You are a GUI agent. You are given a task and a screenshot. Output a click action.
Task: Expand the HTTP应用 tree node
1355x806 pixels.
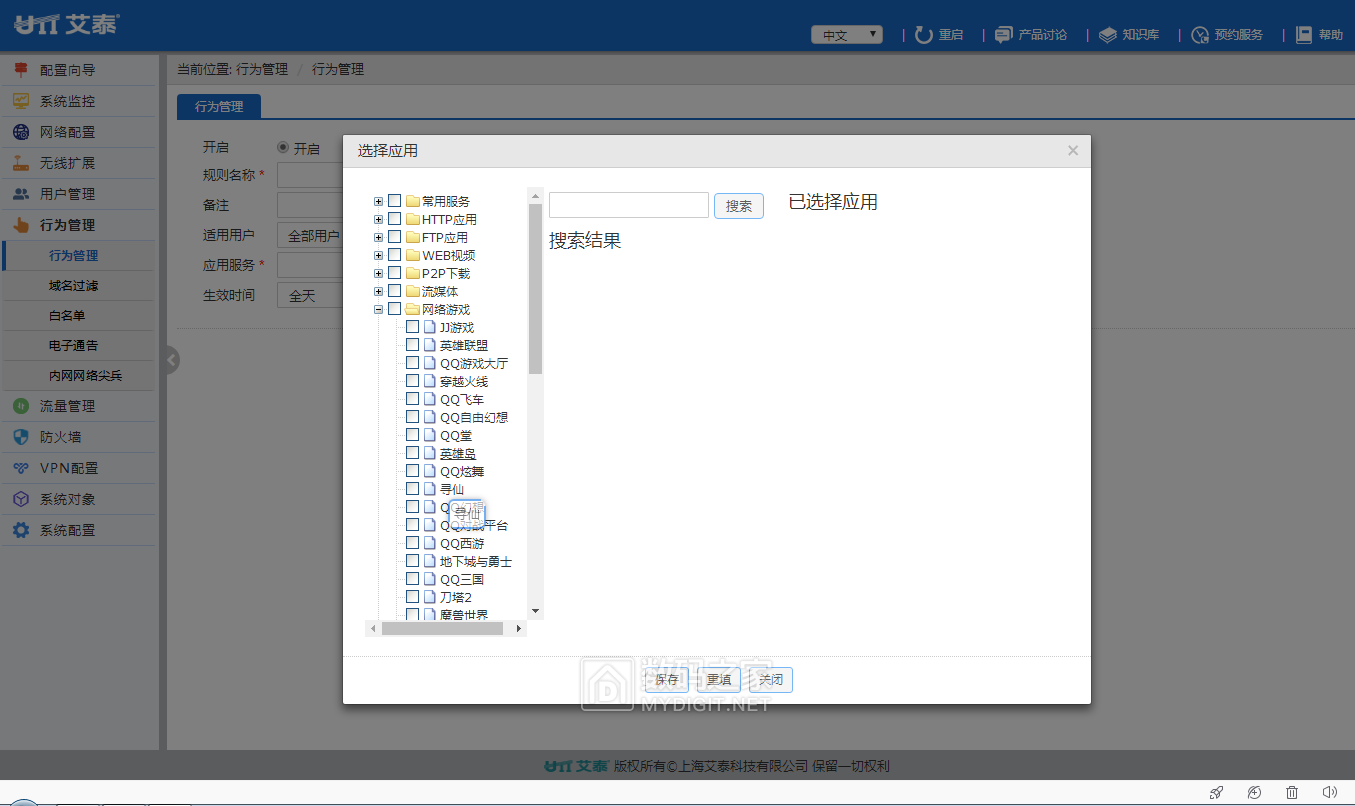click(x=378, y=219)
